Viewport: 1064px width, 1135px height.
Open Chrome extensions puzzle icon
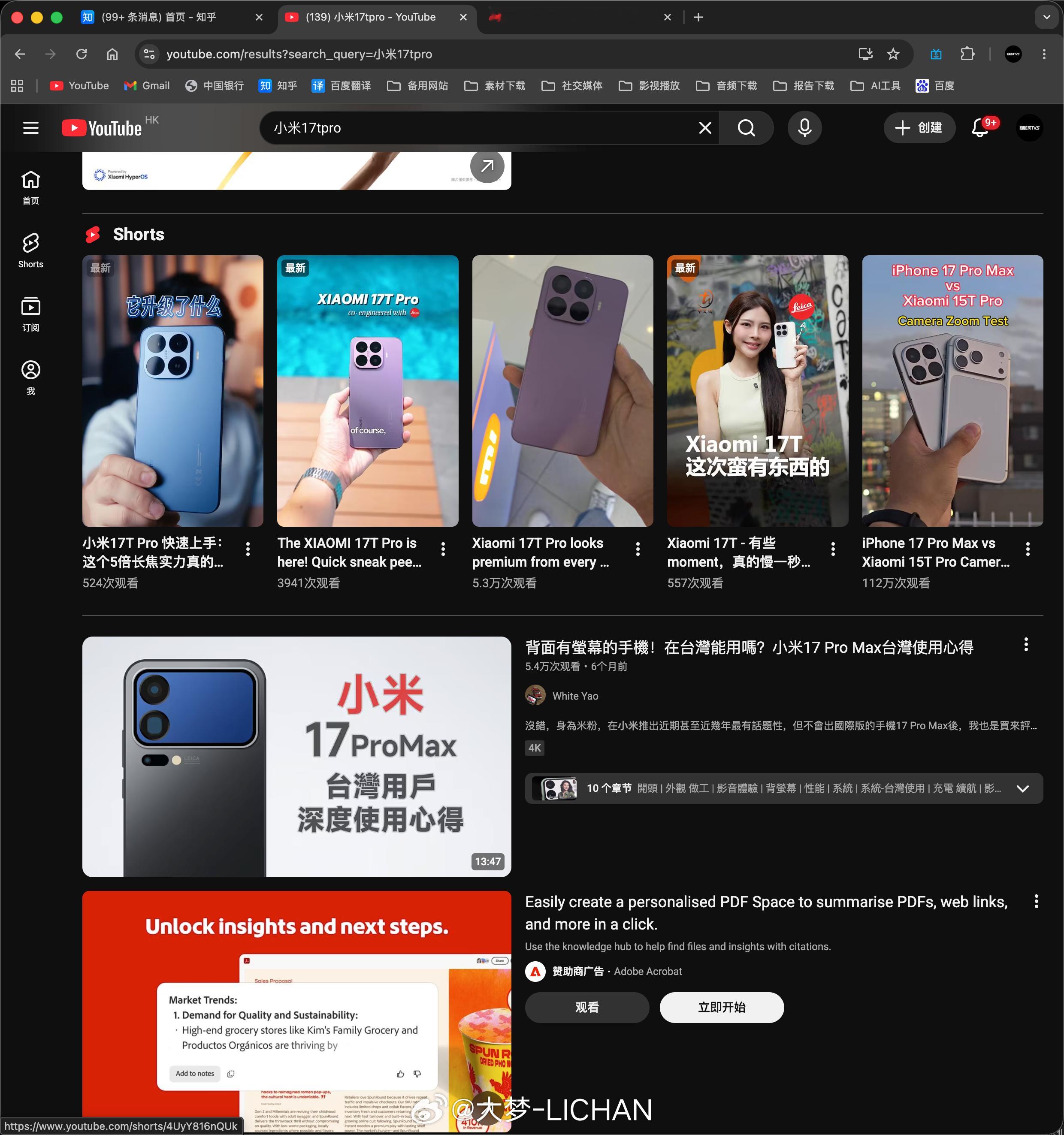point(967,54)
